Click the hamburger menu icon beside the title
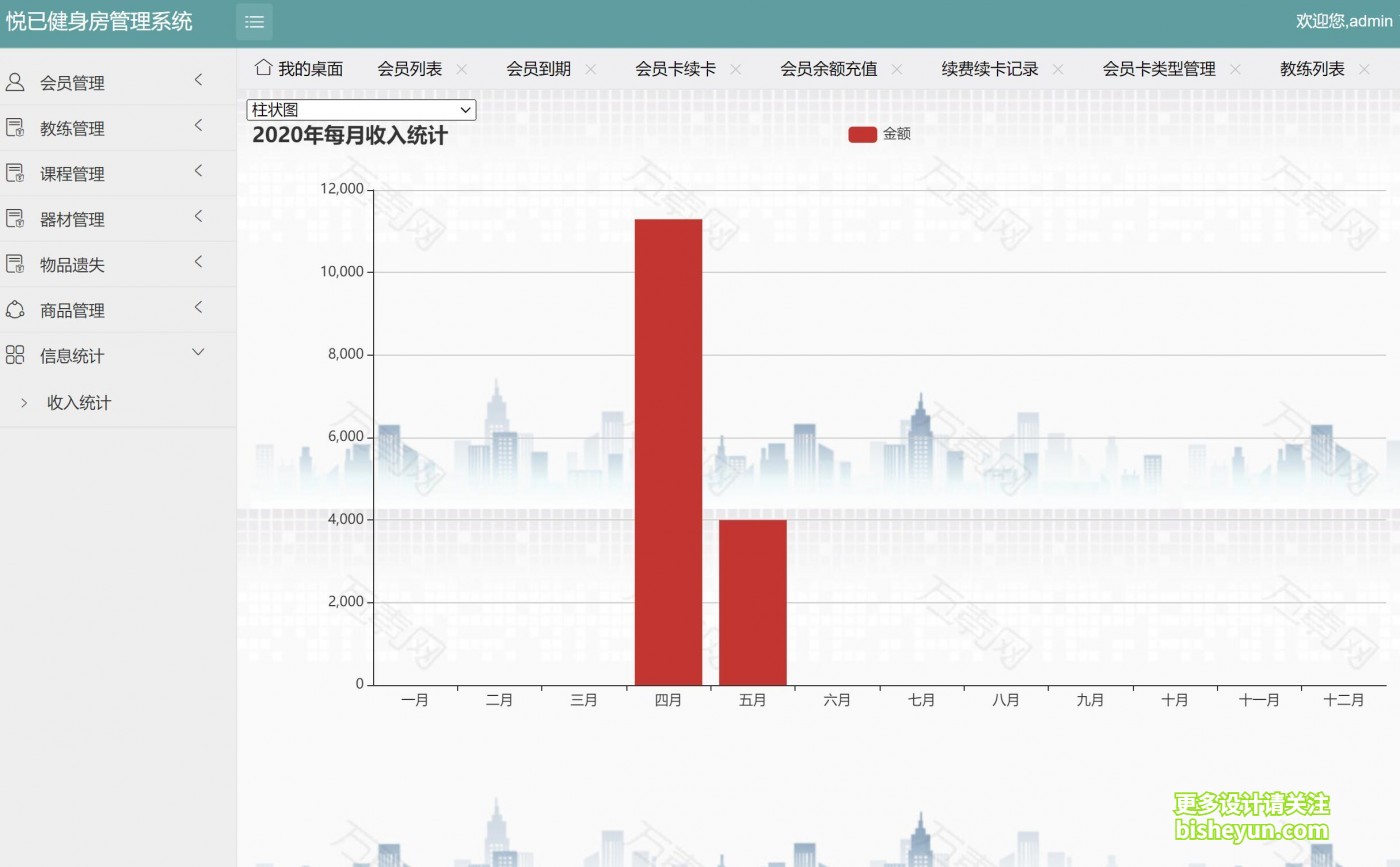This screenshot has width=1400, height=867. (254, 21)
